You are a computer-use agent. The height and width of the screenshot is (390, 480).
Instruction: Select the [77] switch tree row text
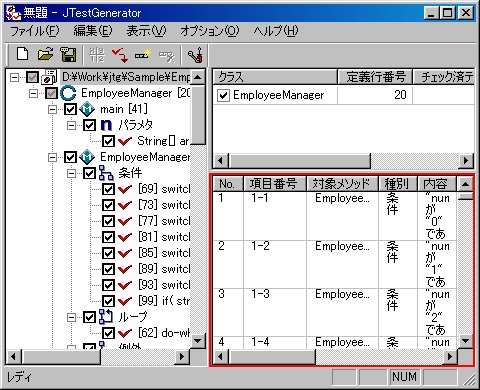(x=164, y=221)
